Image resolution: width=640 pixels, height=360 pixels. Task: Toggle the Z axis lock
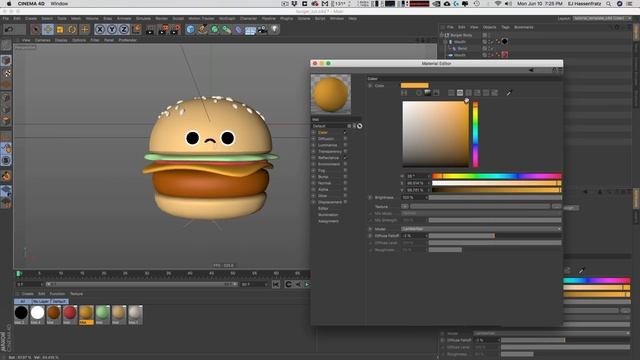pos(124,29)
